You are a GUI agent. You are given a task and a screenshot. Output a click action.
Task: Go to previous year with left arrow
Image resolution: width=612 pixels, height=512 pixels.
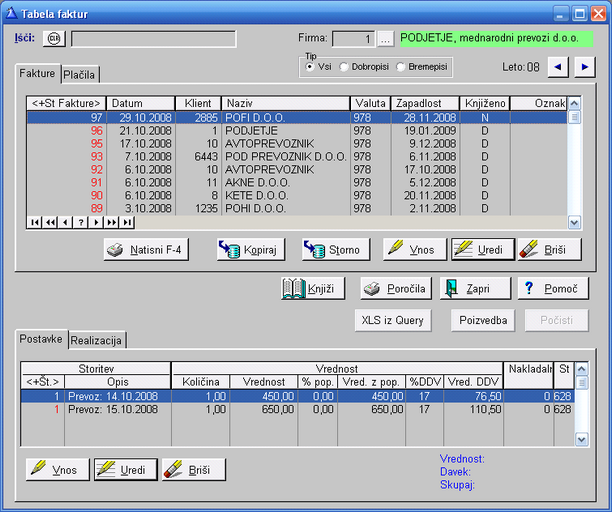(x=558, y=67)
